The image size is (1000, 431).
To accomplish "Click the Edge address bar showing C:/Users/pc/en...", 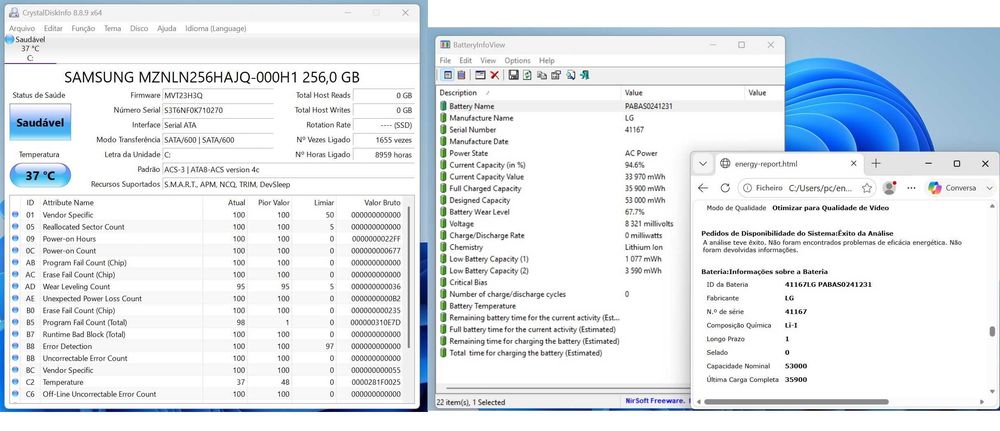I will [820, 188].
